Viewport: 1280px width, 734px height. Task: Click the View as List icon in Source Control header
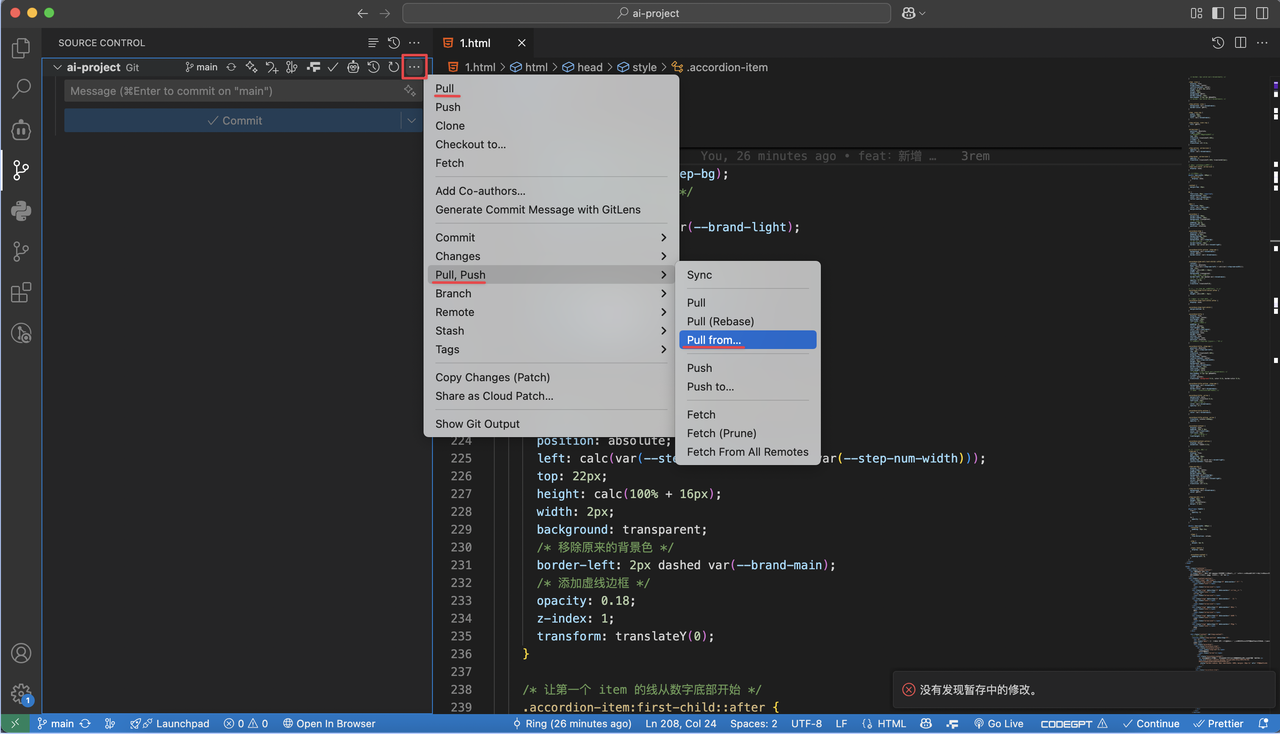tap(373, 43)
